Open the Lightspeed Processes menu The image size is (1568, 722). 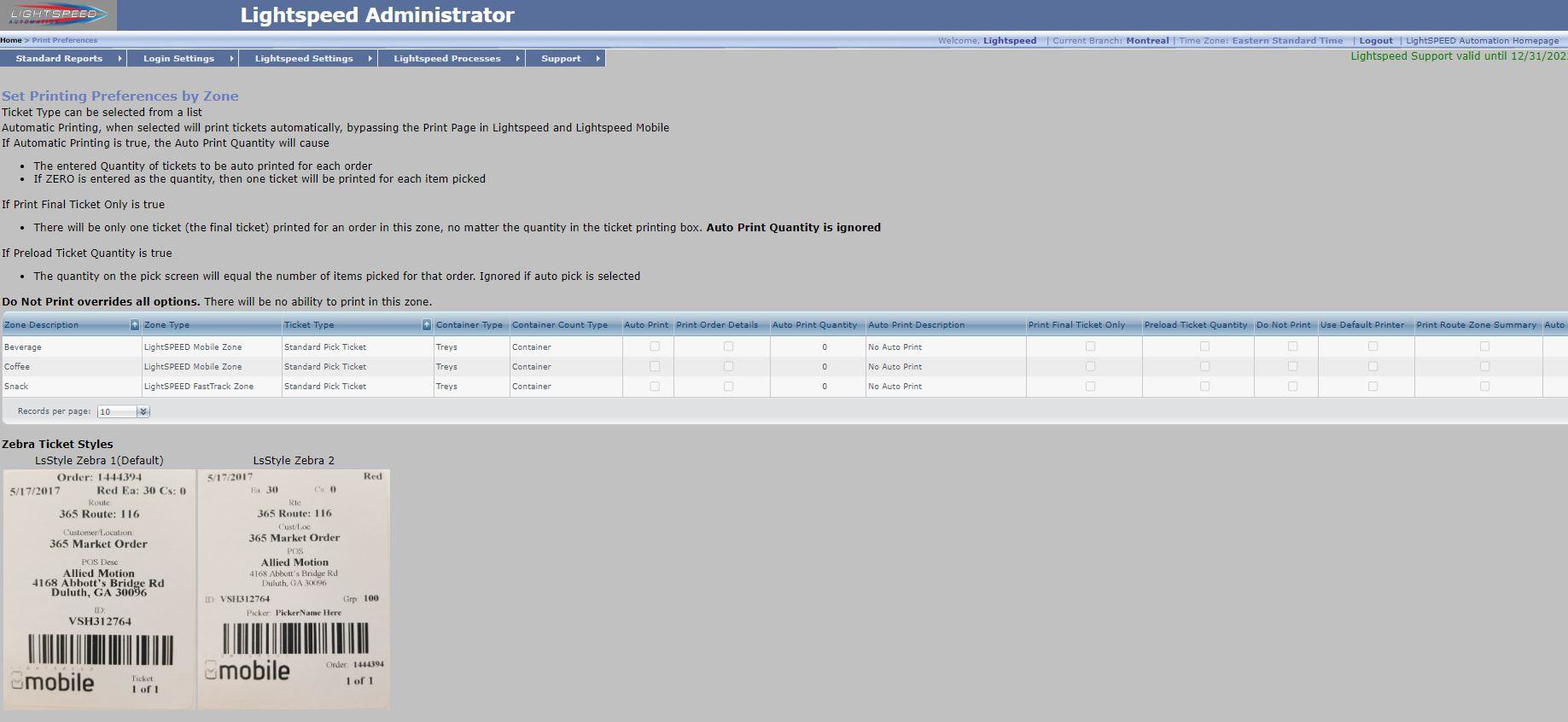tap(446, 58)
